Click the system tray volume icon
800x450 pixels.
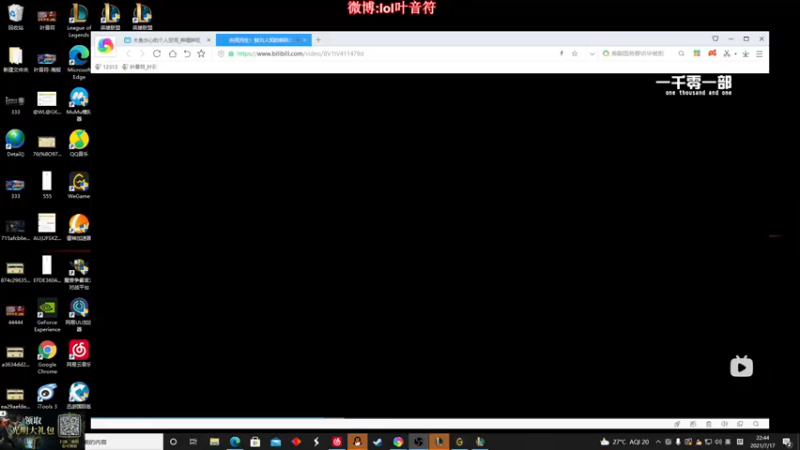pyautogui.click(x=718, y=442)
